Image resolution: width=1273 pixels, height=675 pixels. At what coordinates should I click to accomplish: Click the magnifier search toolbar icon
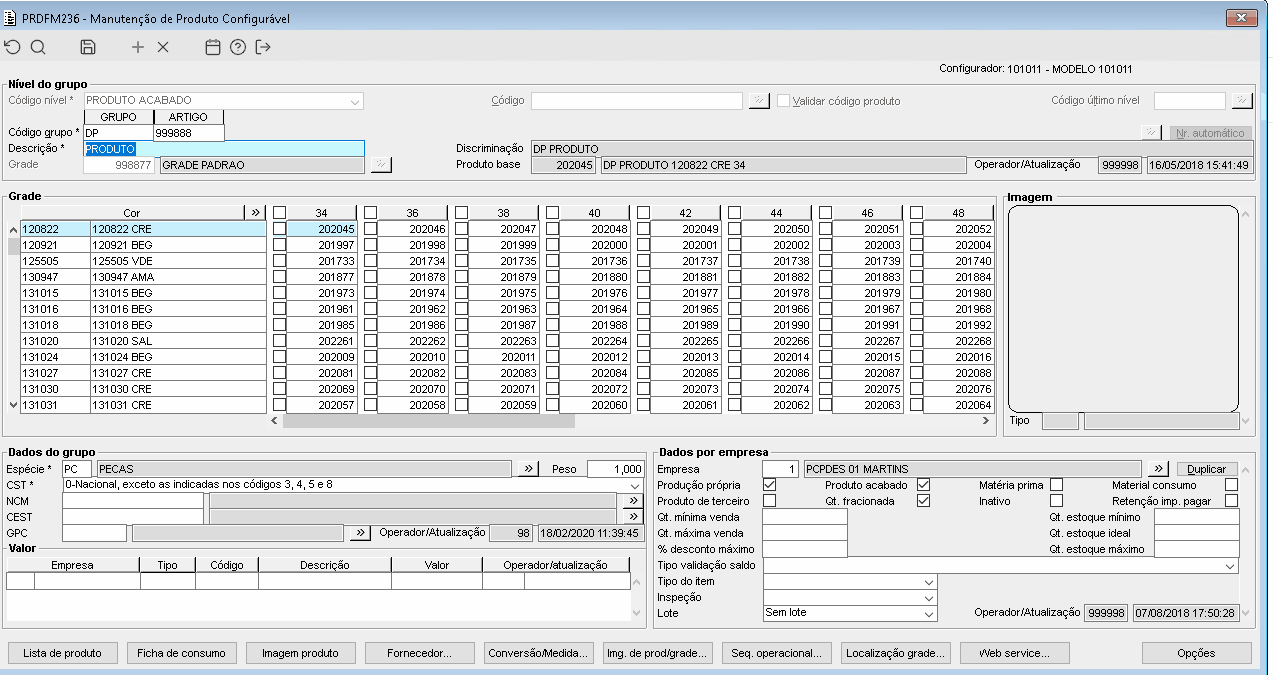pos(38,47)
